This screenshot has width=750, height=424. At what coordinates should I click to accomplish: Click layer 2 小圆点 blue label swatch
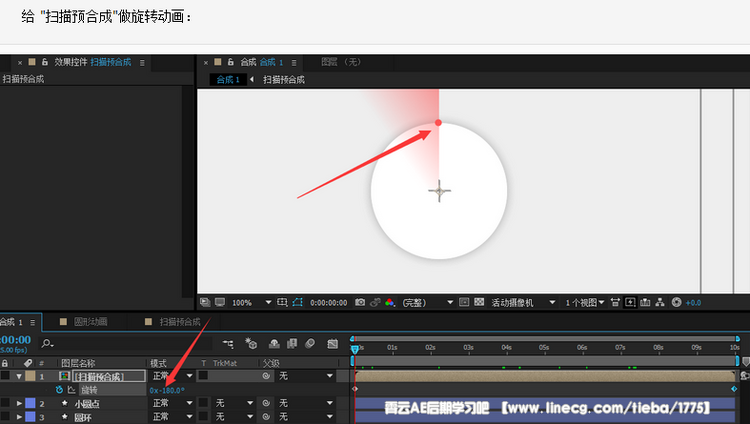pos(30,403)
